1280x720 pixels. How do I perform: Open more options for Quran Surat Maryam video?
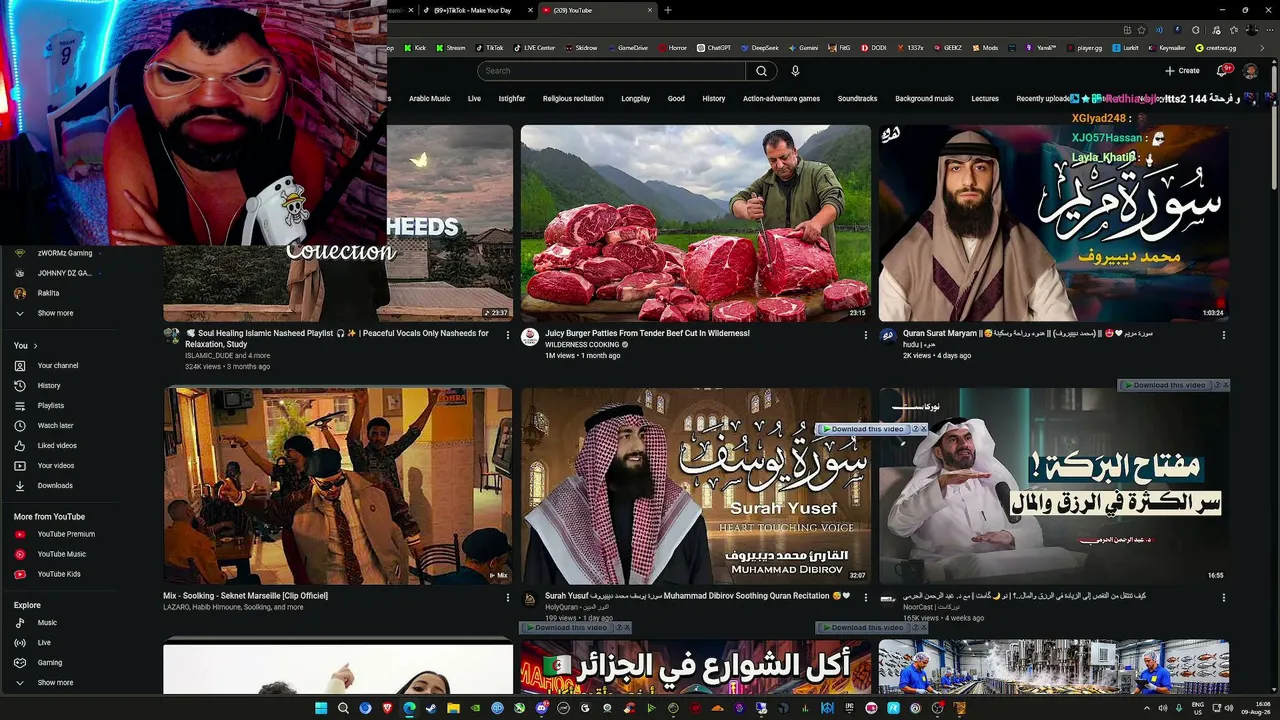1223,335
